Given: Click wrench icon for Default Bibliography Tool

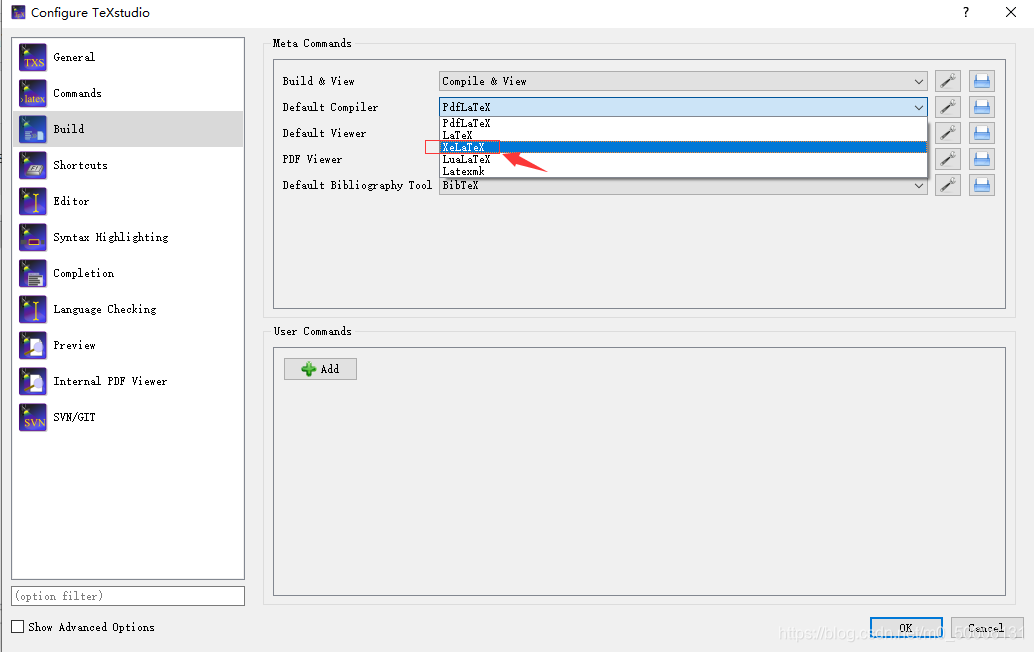Looking at the screenshot, I should 948,185.
